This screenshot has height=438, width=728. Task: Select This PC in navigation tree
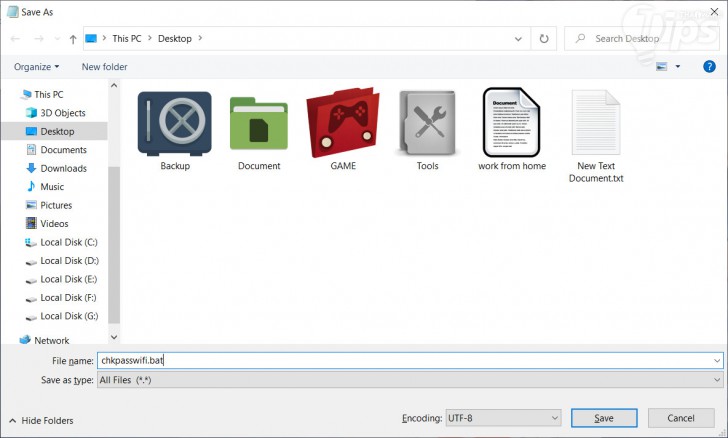coord(48,94)
